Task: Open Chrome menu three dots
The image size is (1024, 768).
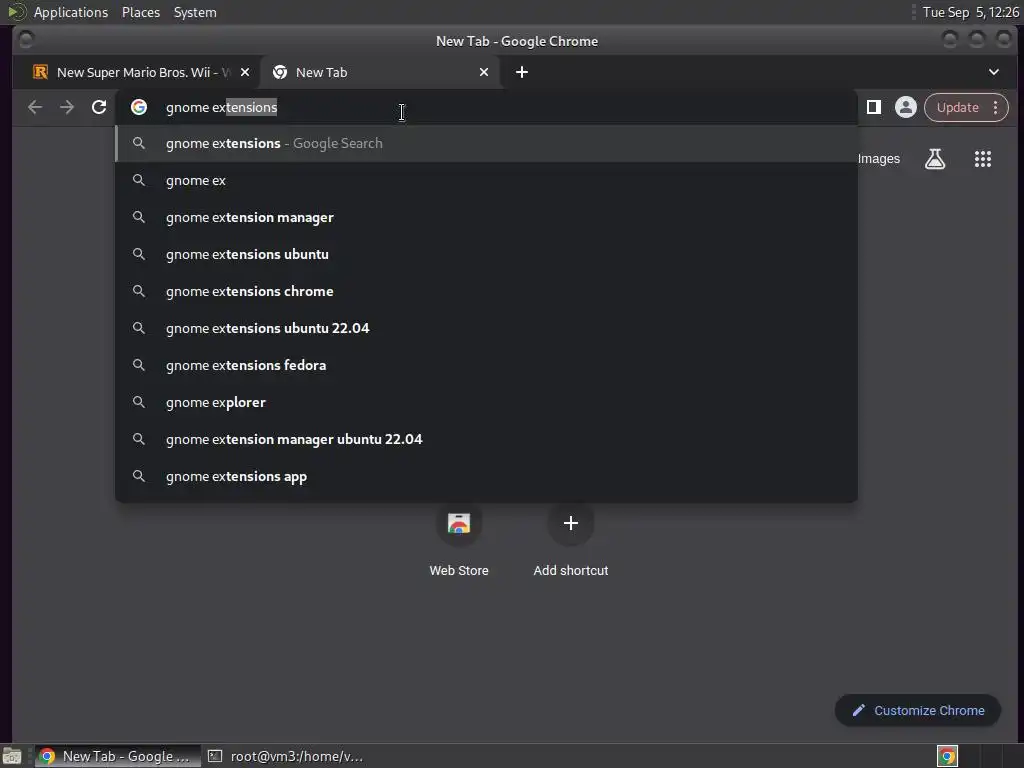Action: 995,107
